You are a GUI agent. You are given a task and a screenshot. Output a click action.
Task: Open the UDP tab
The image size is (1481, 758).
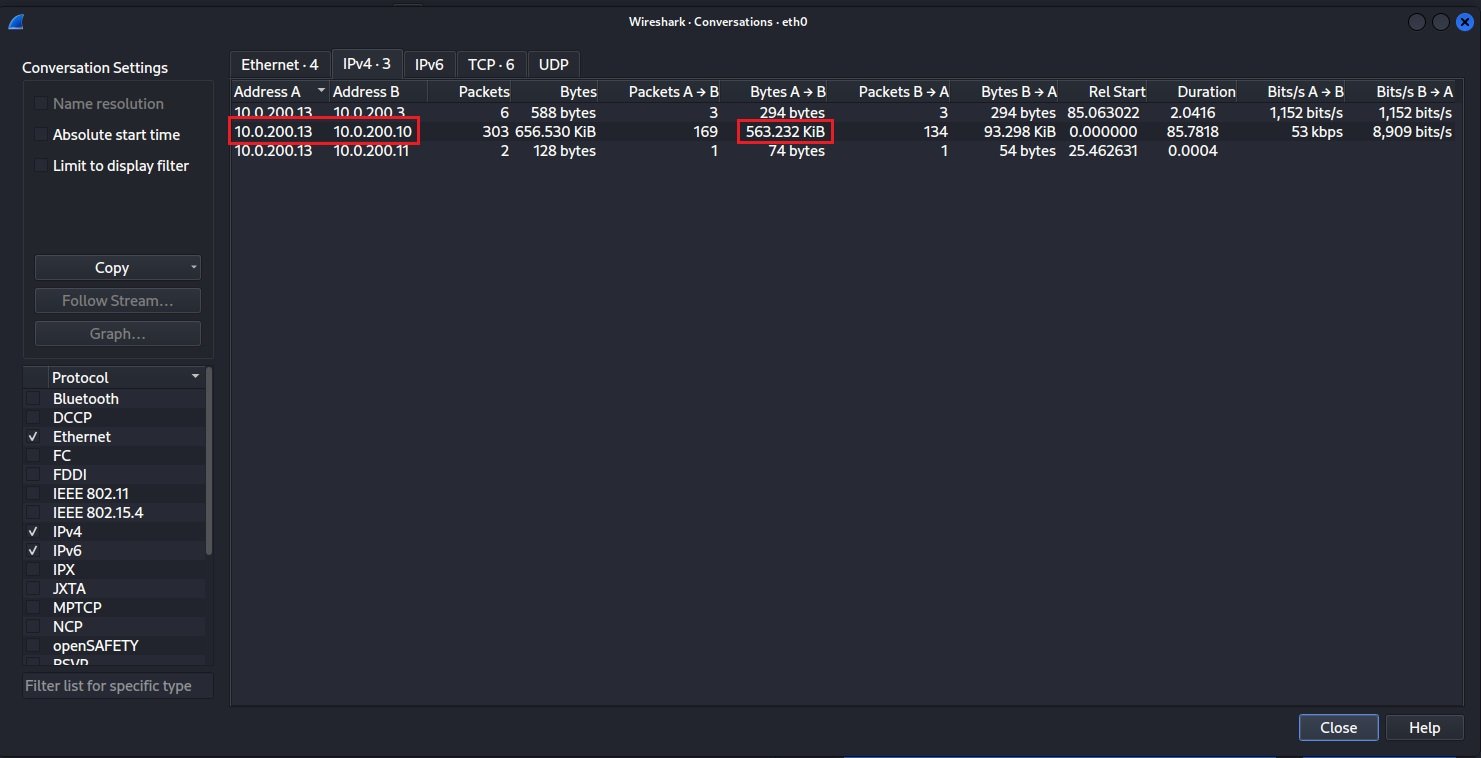[x=553, y=65]
